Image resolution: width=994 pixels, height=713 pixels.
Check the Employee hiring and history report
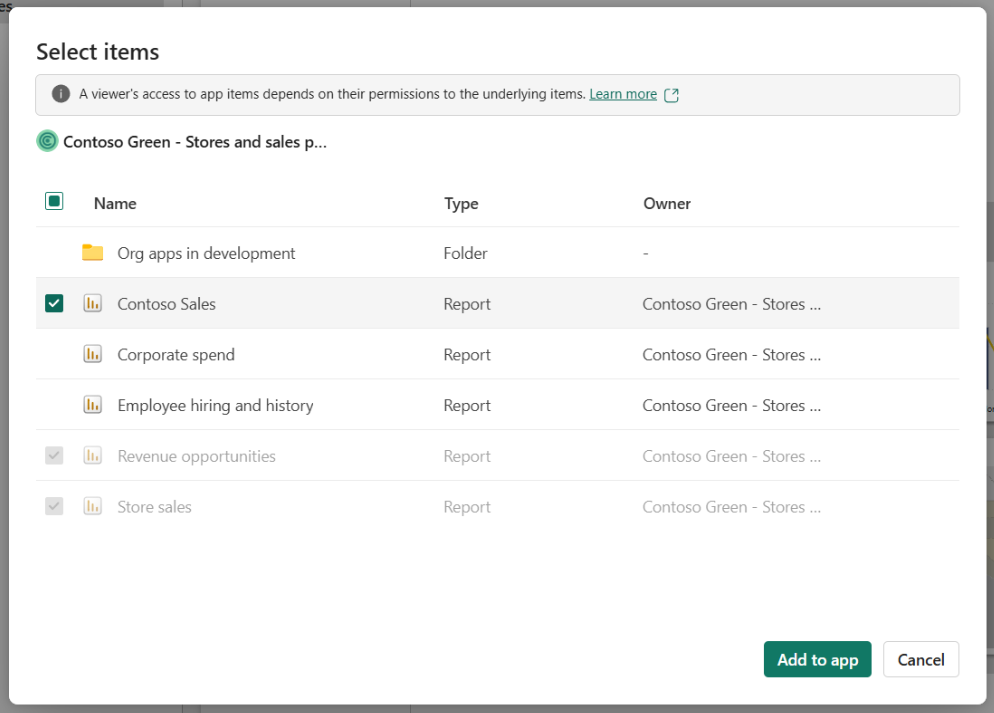(x=54, y=405)
